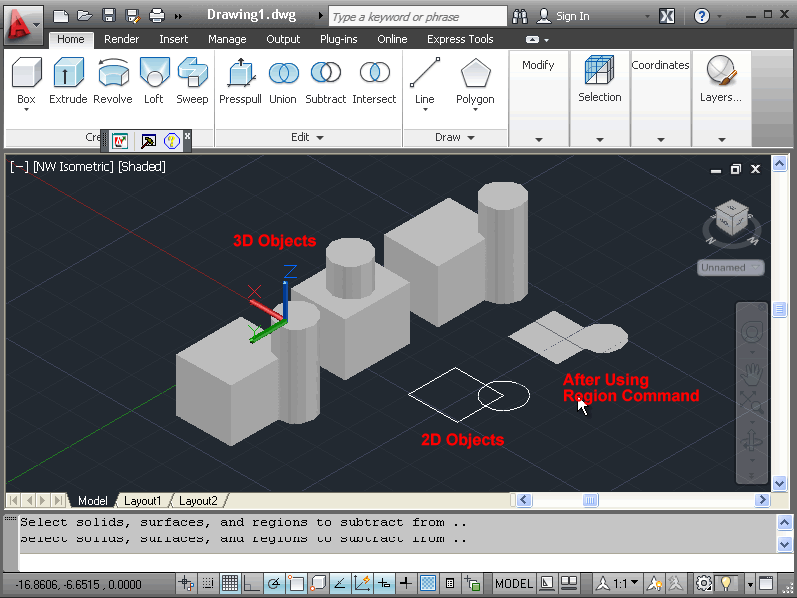
Task: Expand the Box tool dropdown arrow
Action: pyautogui.click(x=26, y=109)
